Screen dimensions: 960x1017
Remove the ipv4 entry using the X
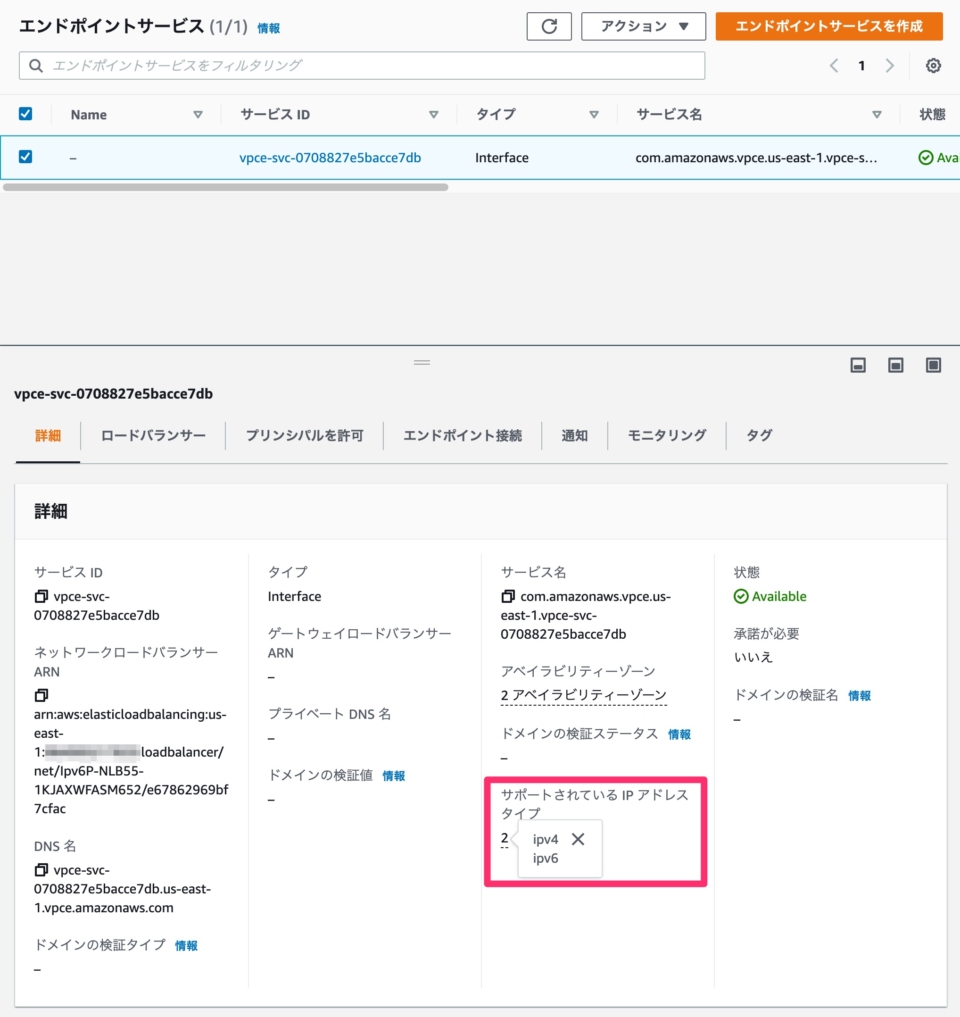click(x=578, y=839)
